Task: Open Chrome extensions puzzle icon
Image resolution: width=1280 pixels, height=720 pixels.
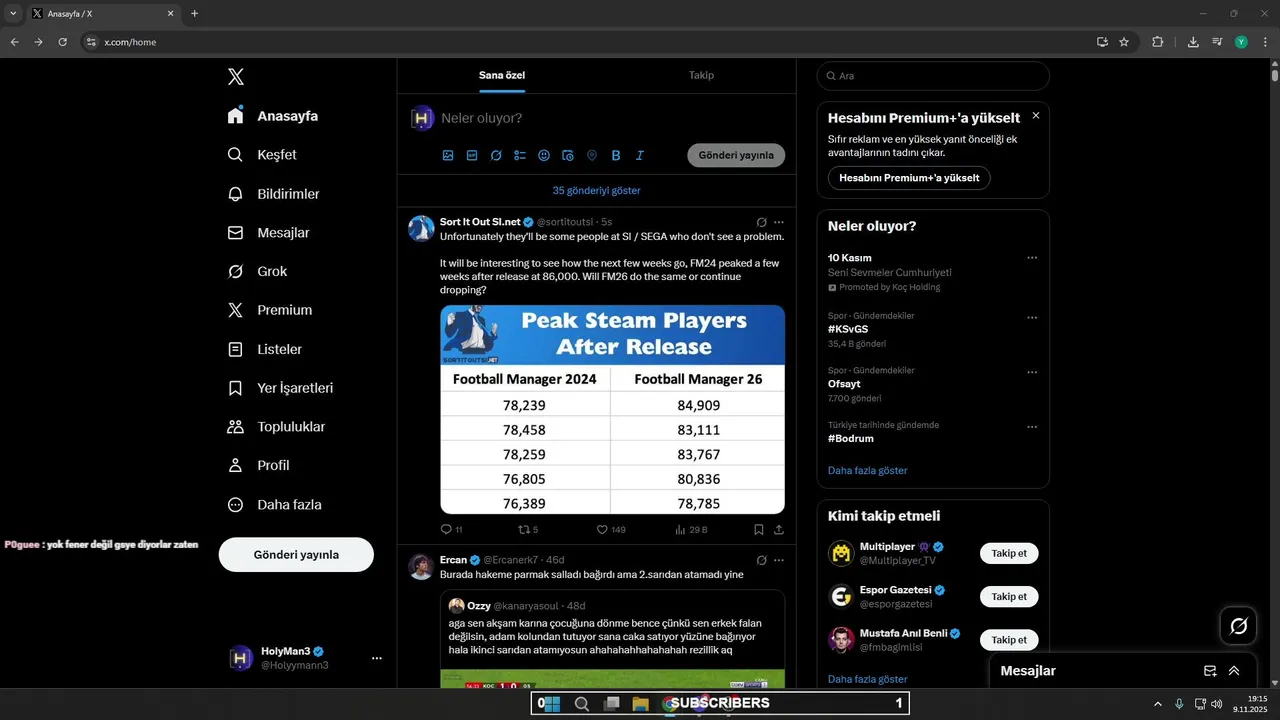Action: coord(1158,42)
